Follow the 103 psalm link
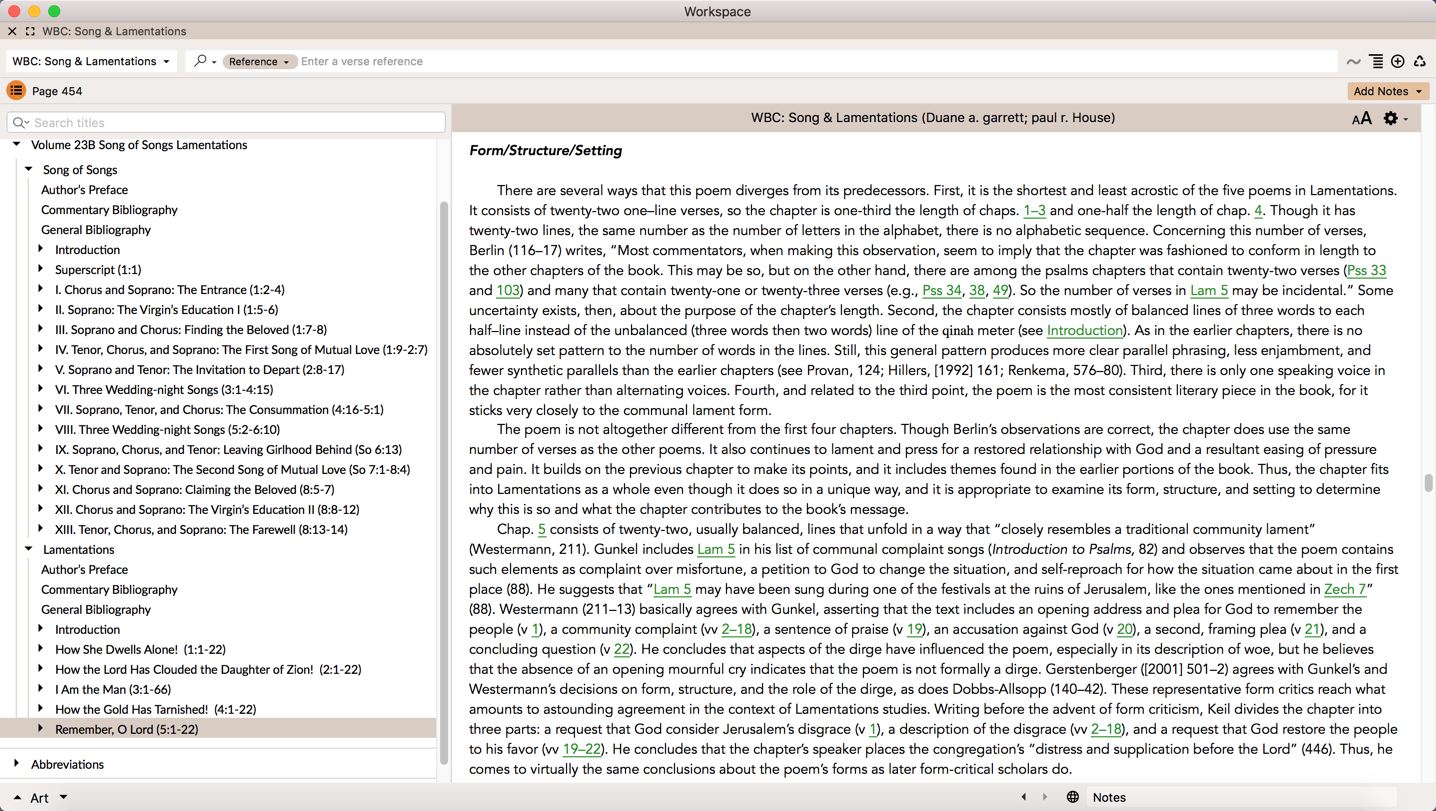1436x811 pixels. (x=508, y=290)
